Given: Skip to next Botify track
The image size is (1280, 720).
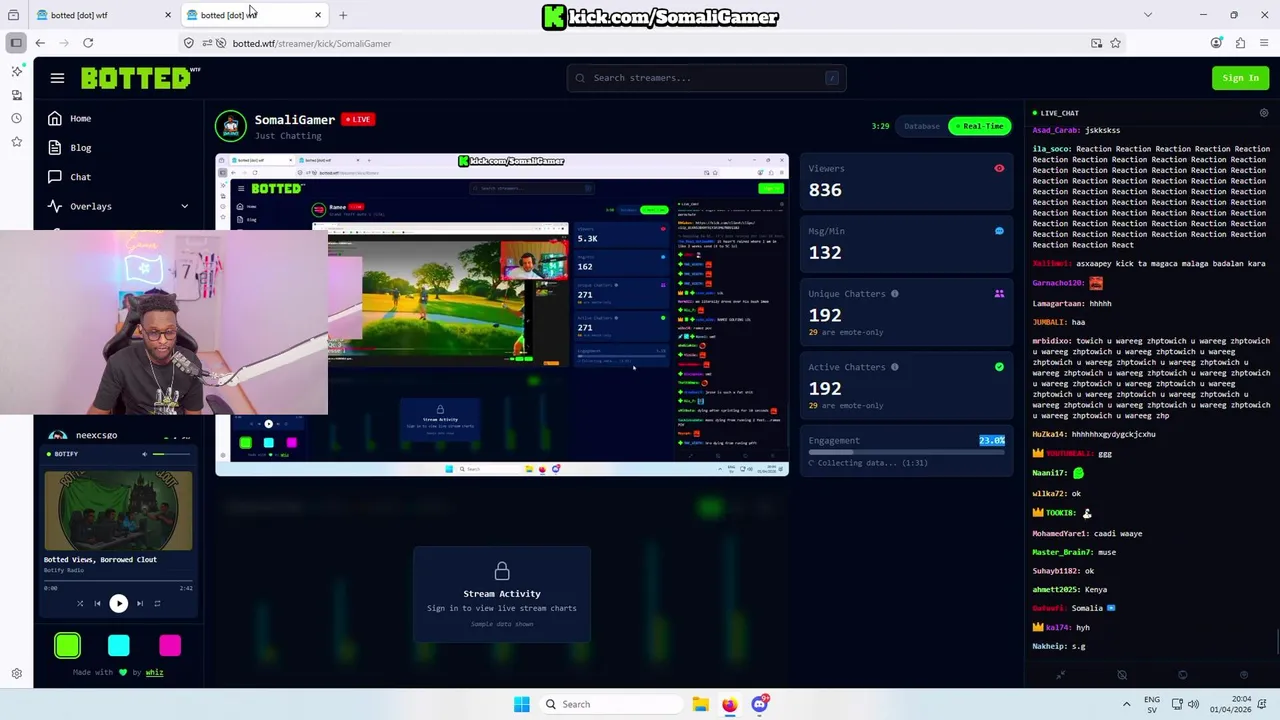Looking at the screenshot, I should point(140,603).
